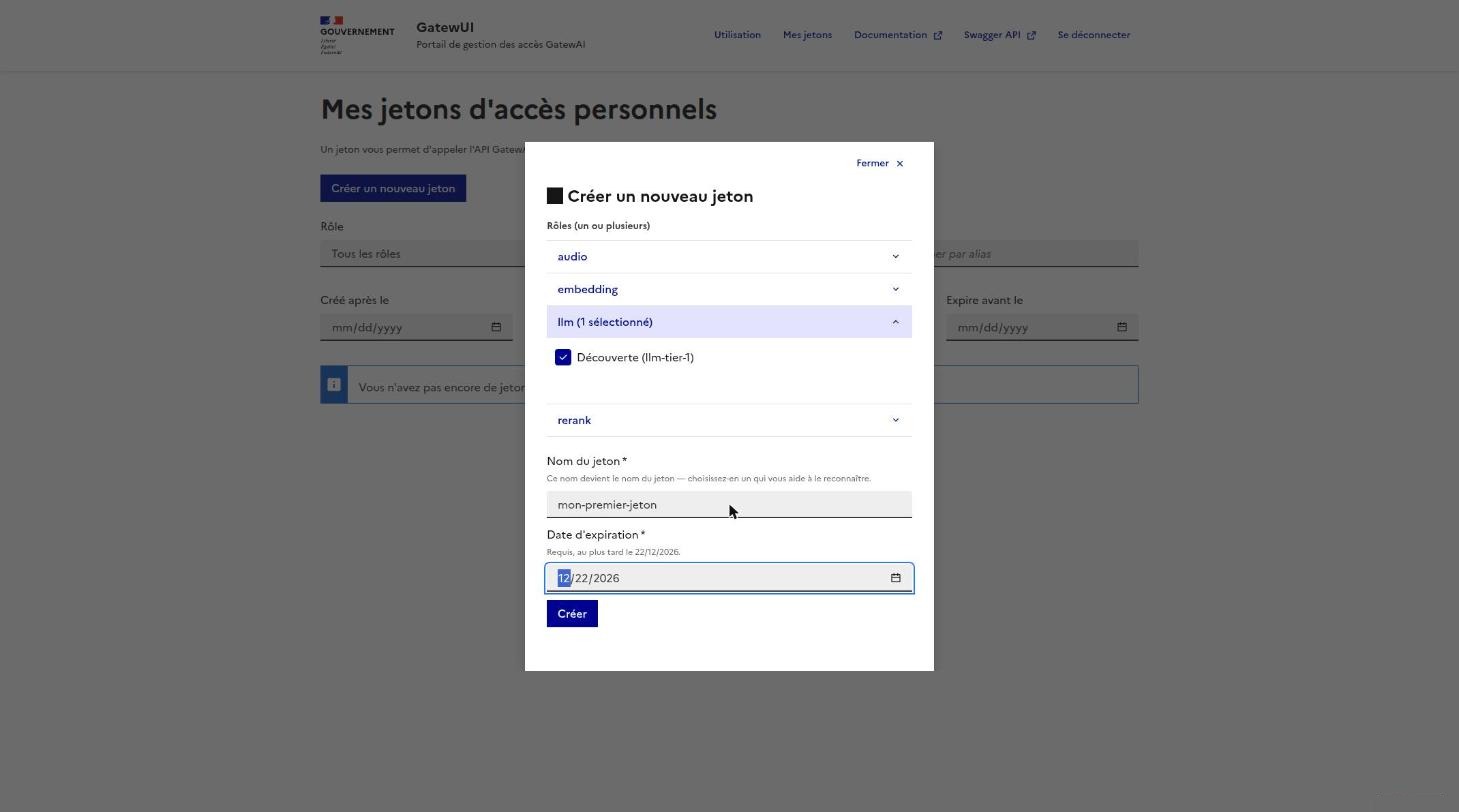Open the calendar picker for Date d'expiration

896,578
